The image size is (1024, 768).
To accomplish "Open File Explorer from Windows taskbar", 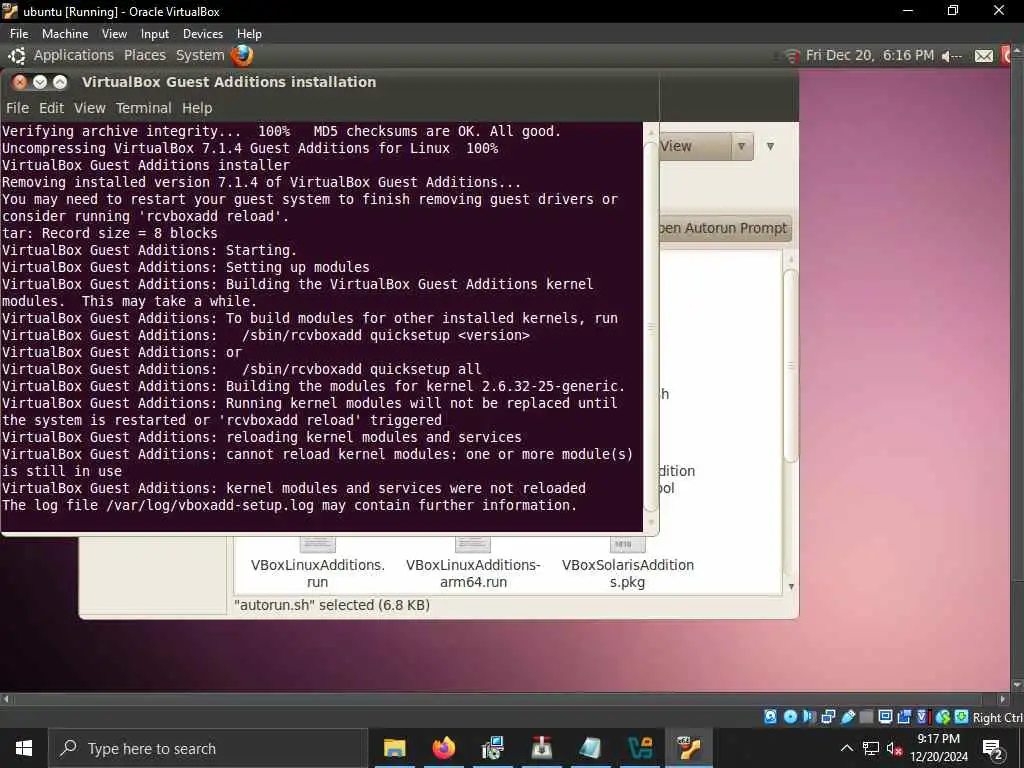I will 394,748.
